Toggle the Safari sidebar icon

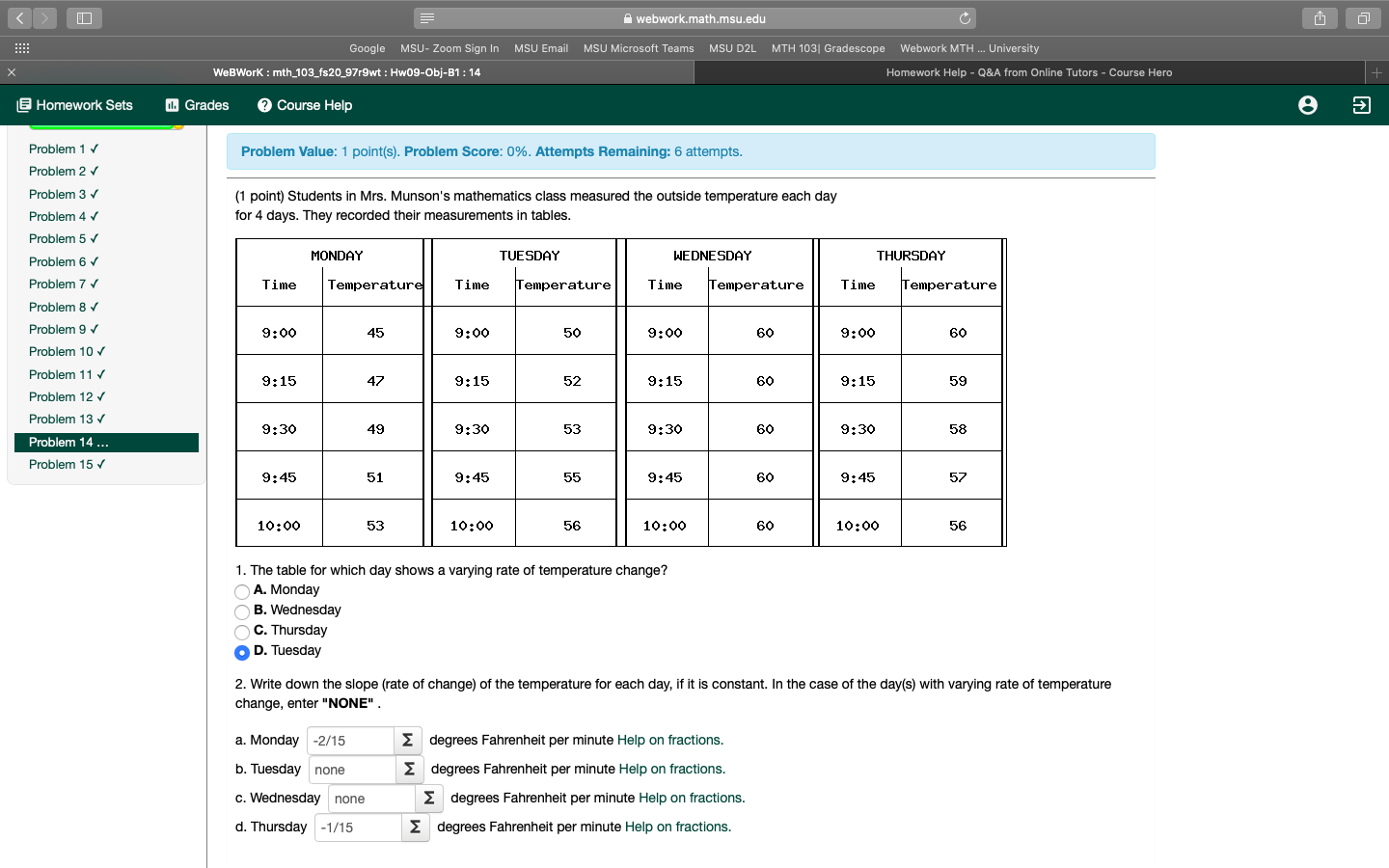(84, 16)
